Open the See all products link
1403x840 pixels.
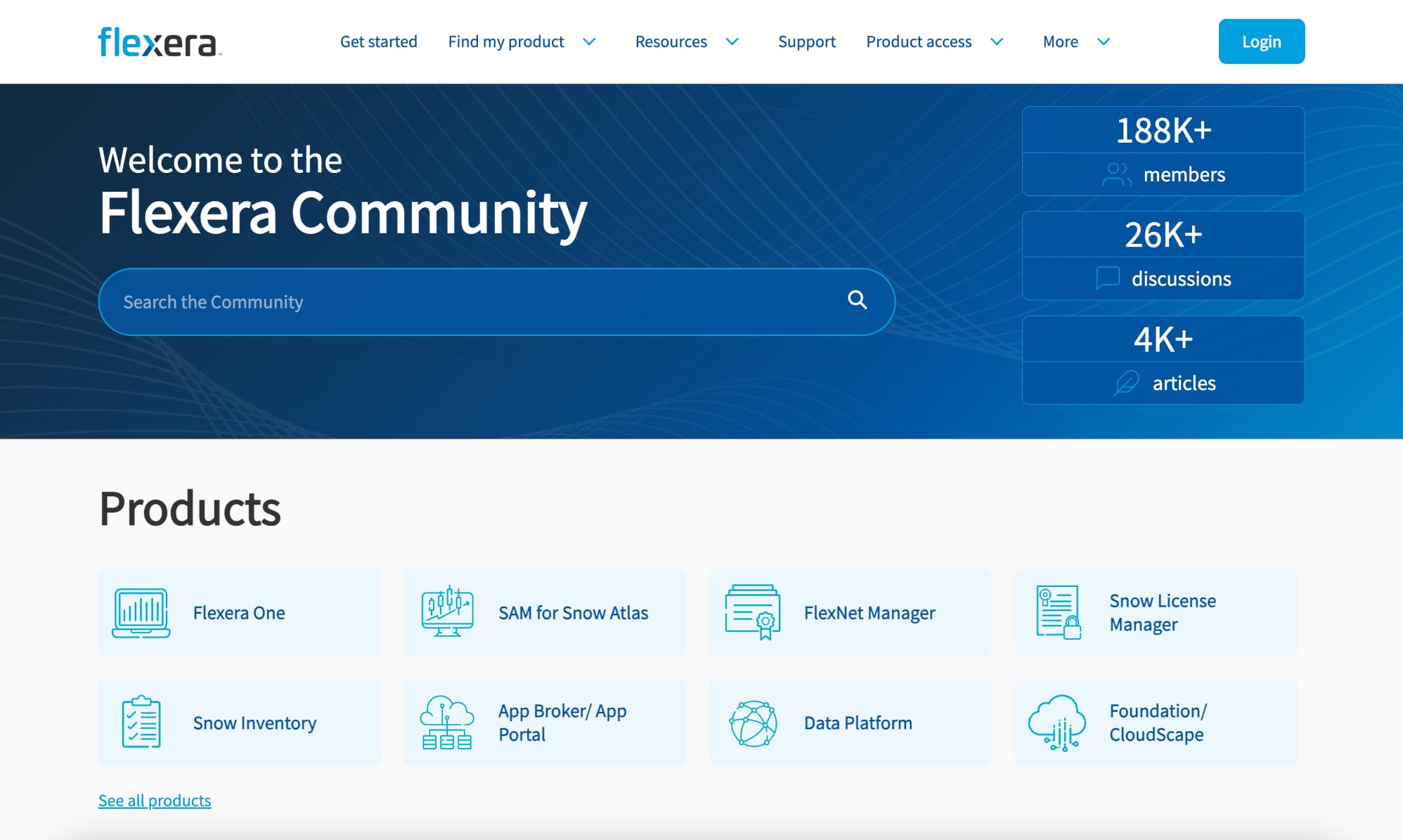(155, 800)
